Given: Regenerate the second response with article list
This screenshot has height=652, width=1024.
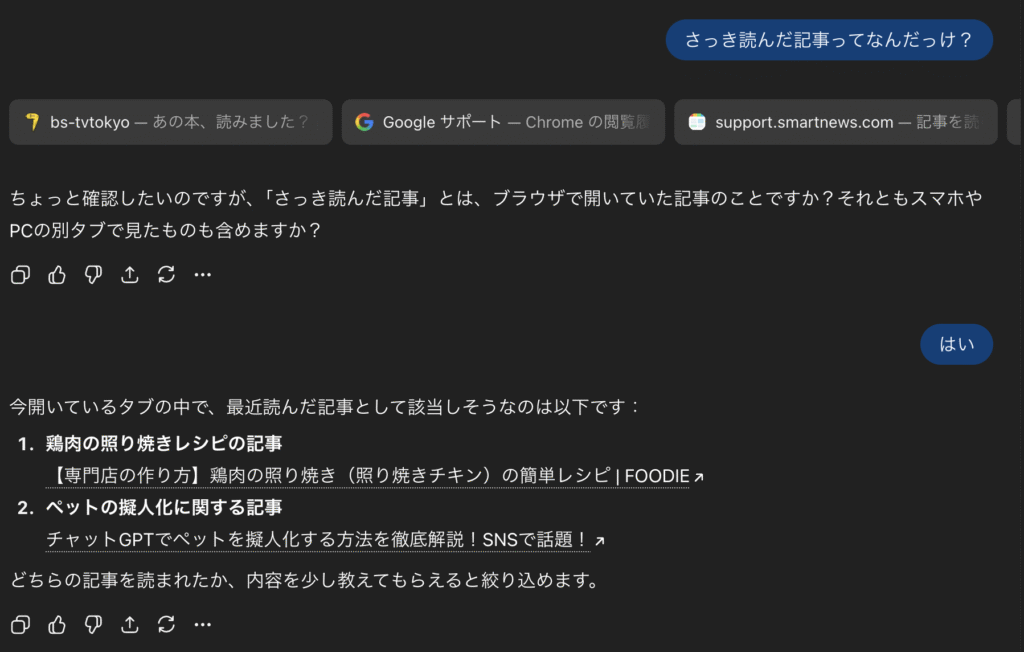Looking at the screenshot, I should pyautogui.click(x=166, y=625).
